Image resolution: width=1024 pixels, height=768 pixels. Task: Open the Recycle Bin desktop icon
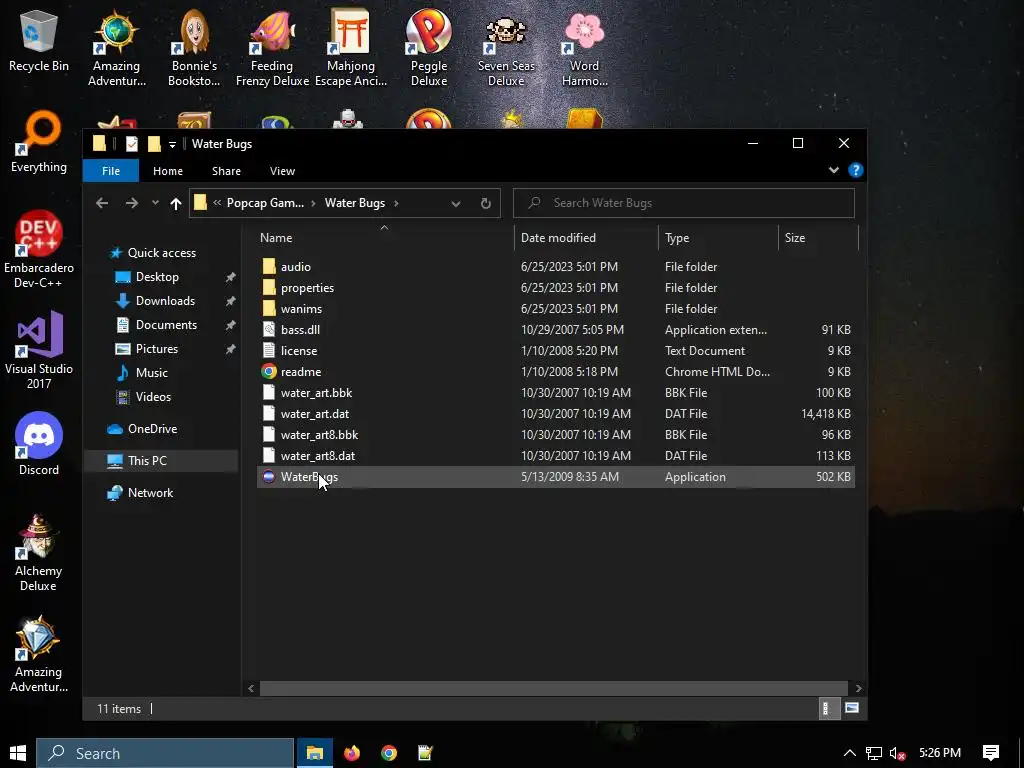[39, 40]
